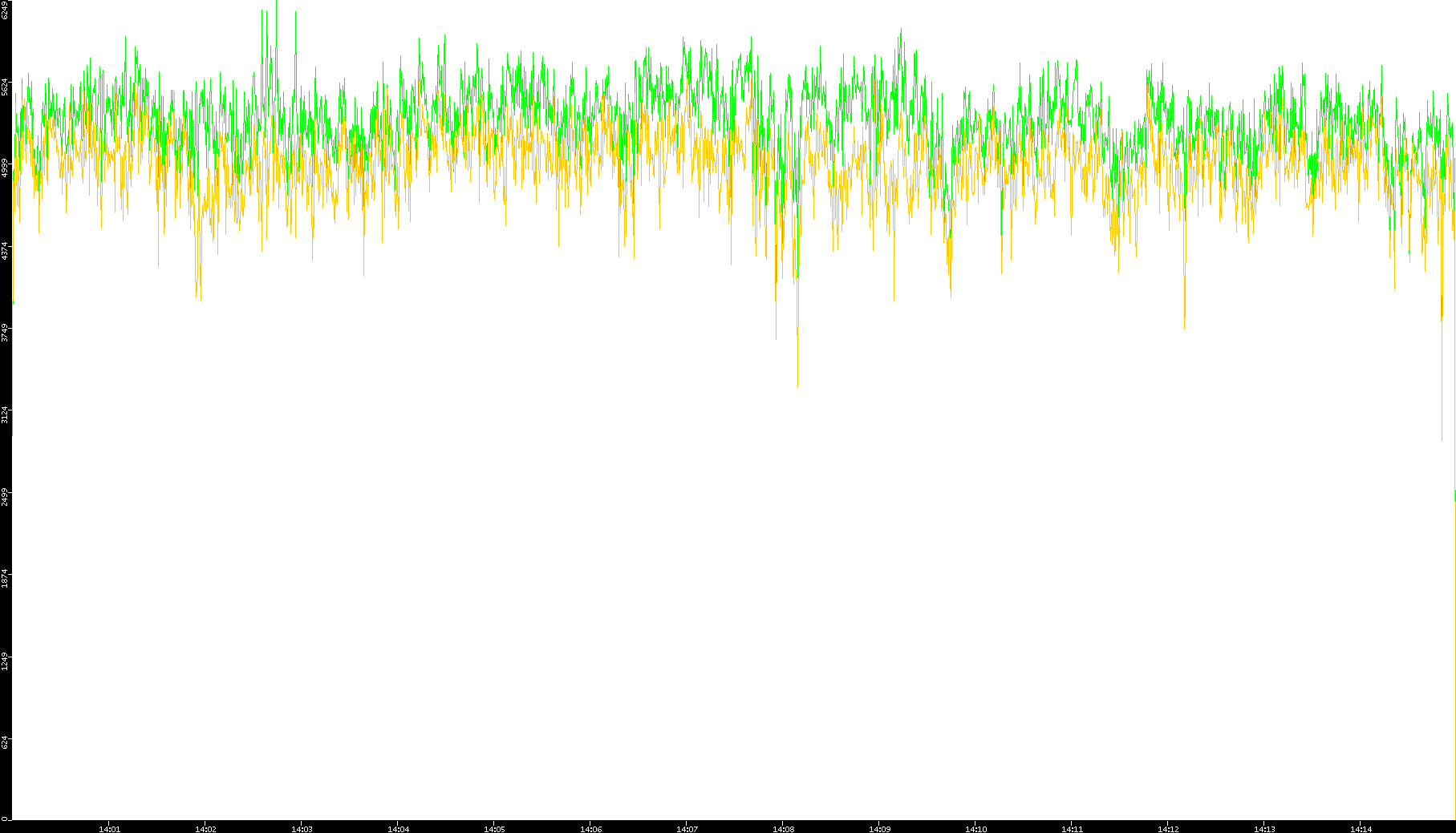
Task: Click the 14:10 time axis label
Action: (x=975, y=829)
